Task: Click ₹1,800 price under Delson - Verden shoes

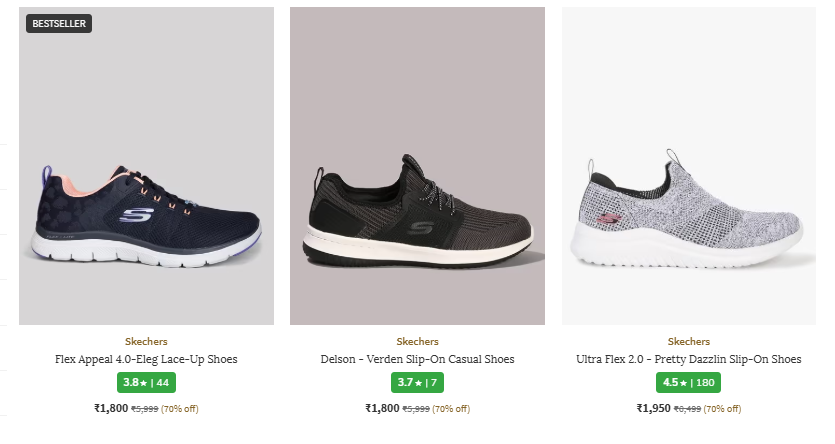Action: click(x=382, y=408)
